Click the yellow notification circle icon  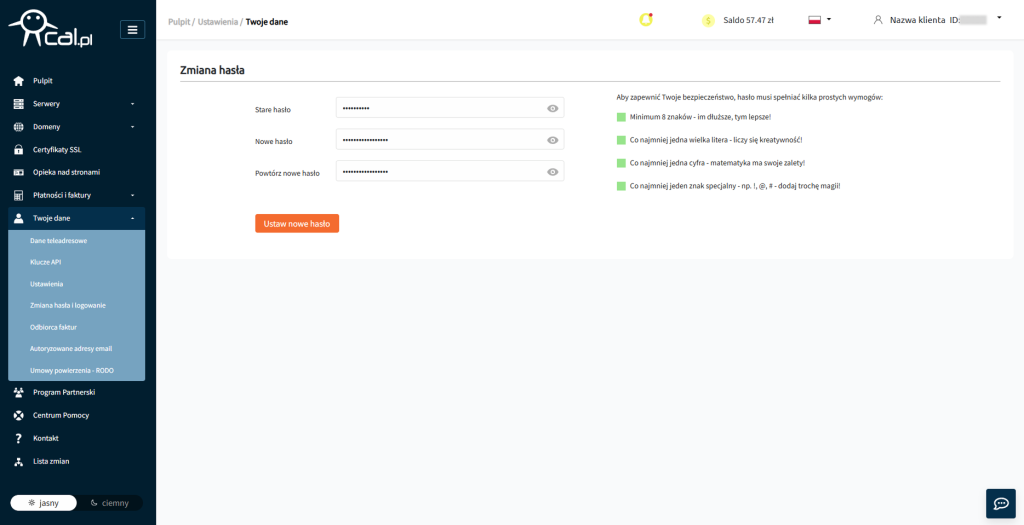(646, 19)
